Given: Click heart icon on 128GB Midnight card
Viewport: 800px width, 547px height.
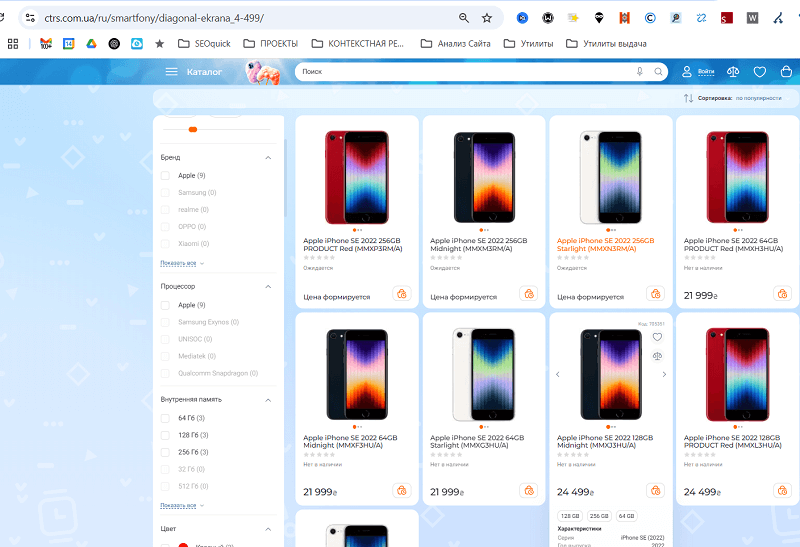Looking at the screenshot, I should 657,337.
